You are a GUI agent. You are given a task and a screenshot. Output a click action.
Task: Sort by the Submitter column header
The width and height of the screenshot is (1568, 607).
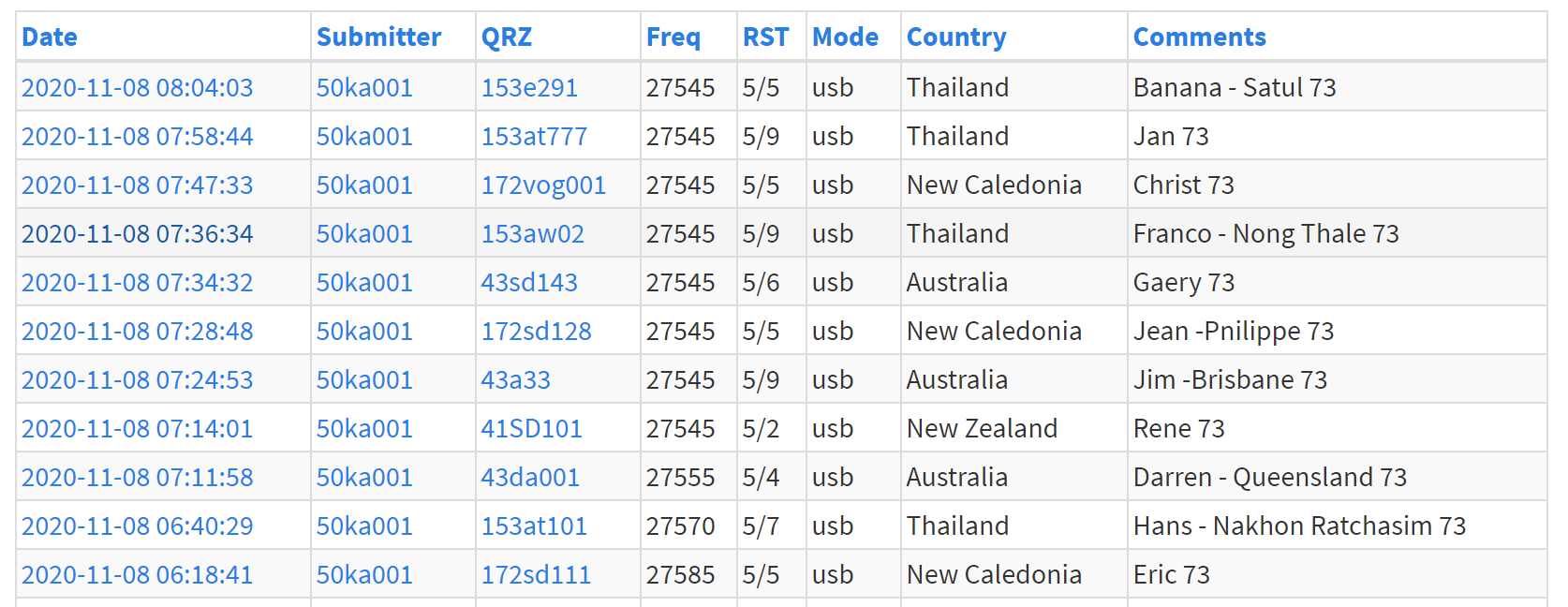coord(378,37)
